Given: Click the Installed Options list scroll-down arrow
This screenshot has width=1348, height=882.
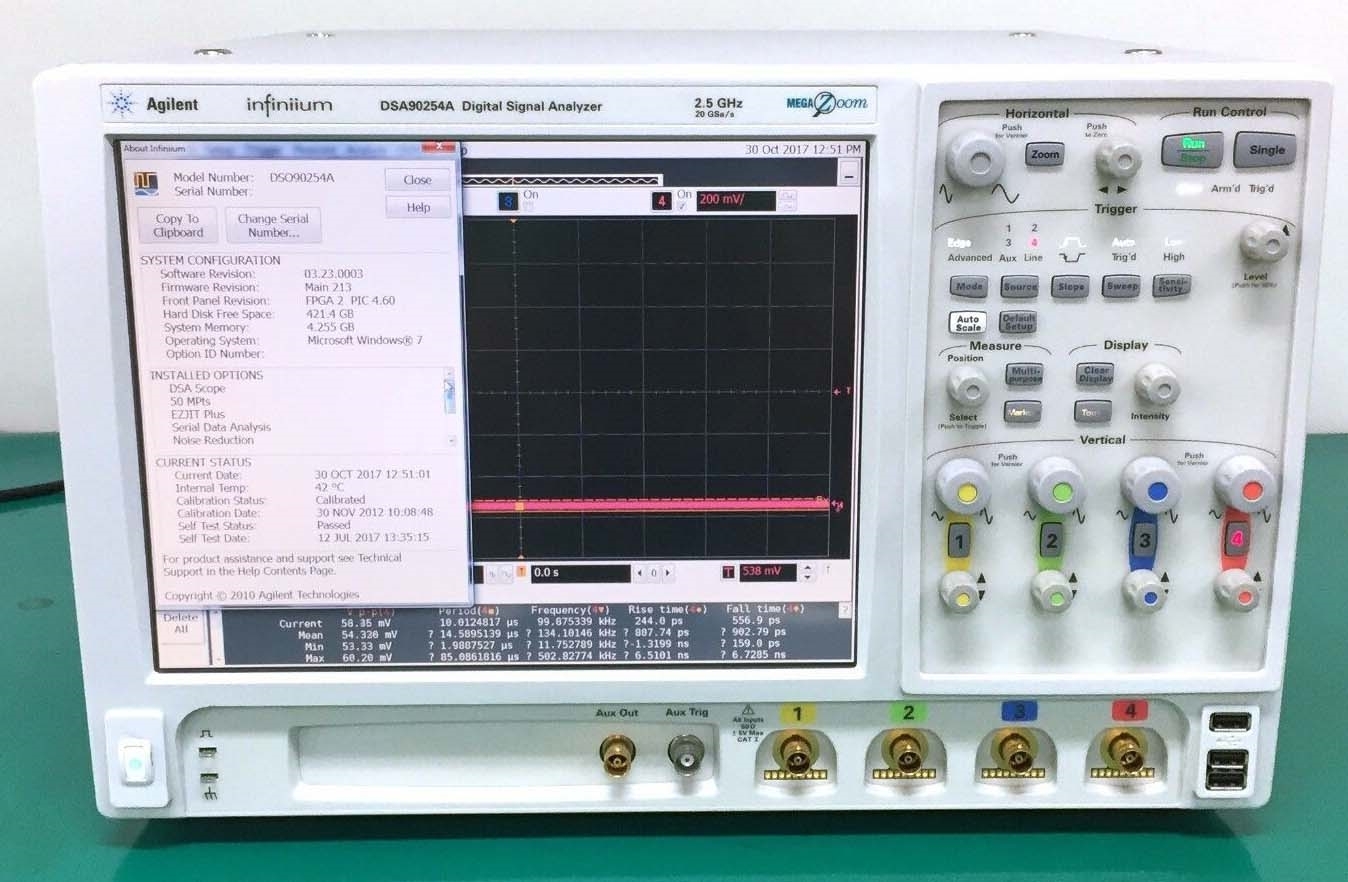Looking at the screenshot, I should [x=451, y=440].
